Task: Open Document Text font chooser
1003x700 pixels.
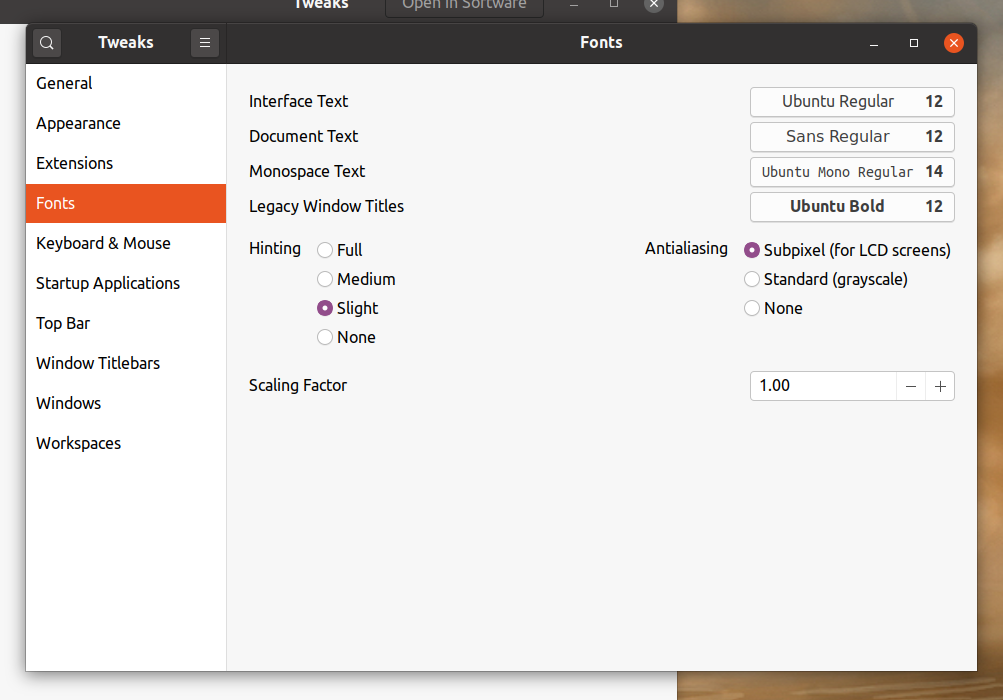Action: 852,137
